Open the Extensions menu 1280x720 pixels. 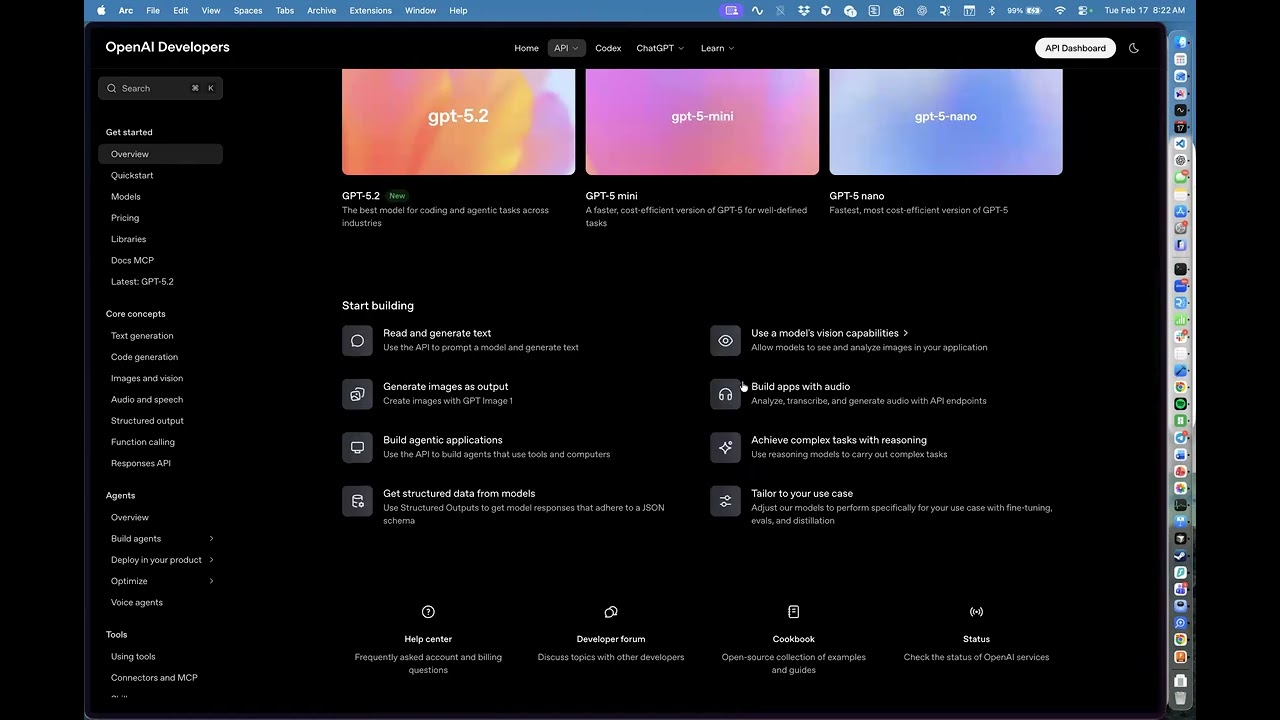pos(371,10)
